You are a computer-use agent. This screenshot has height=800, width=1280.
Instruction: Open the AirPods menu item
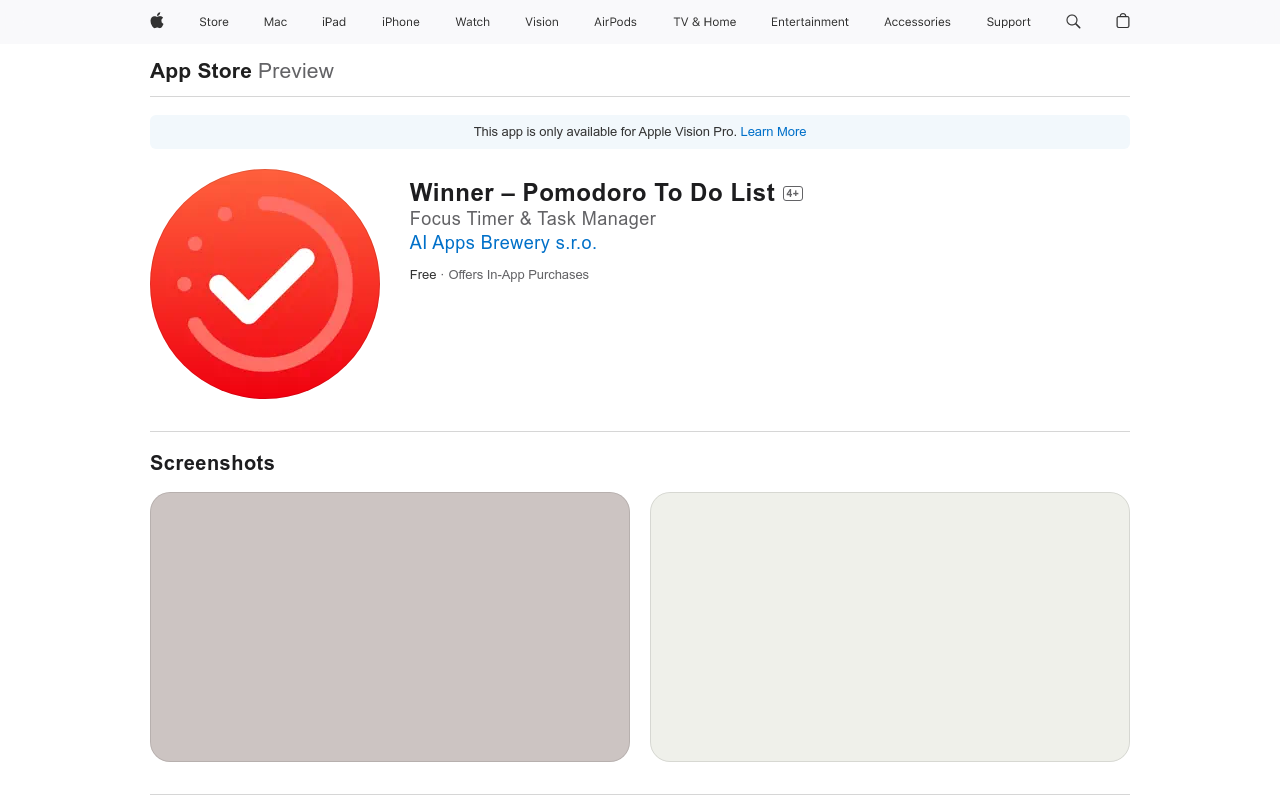click(x=615, y=22)
